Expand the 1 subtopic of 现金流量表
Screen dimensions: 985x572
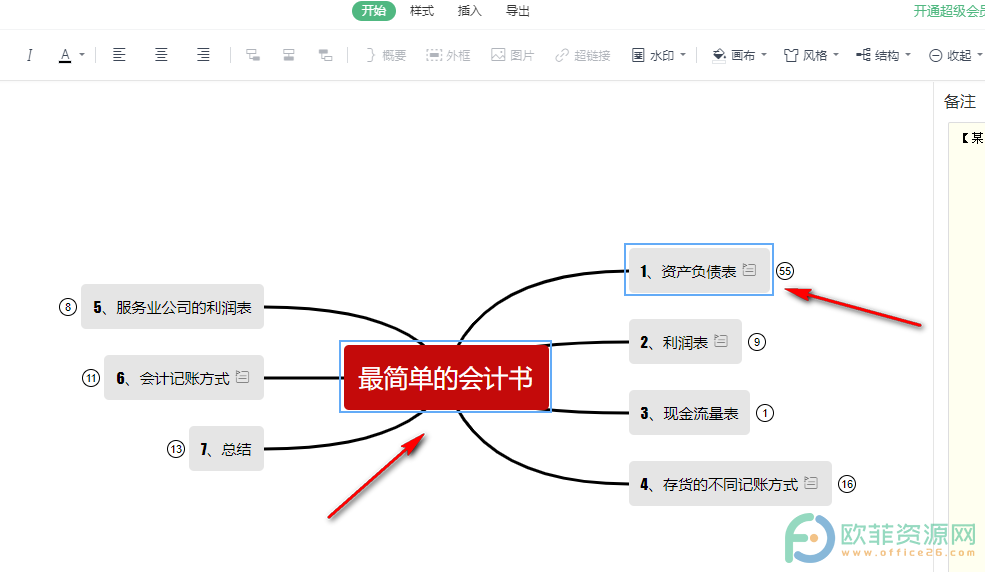pos(765,413)
